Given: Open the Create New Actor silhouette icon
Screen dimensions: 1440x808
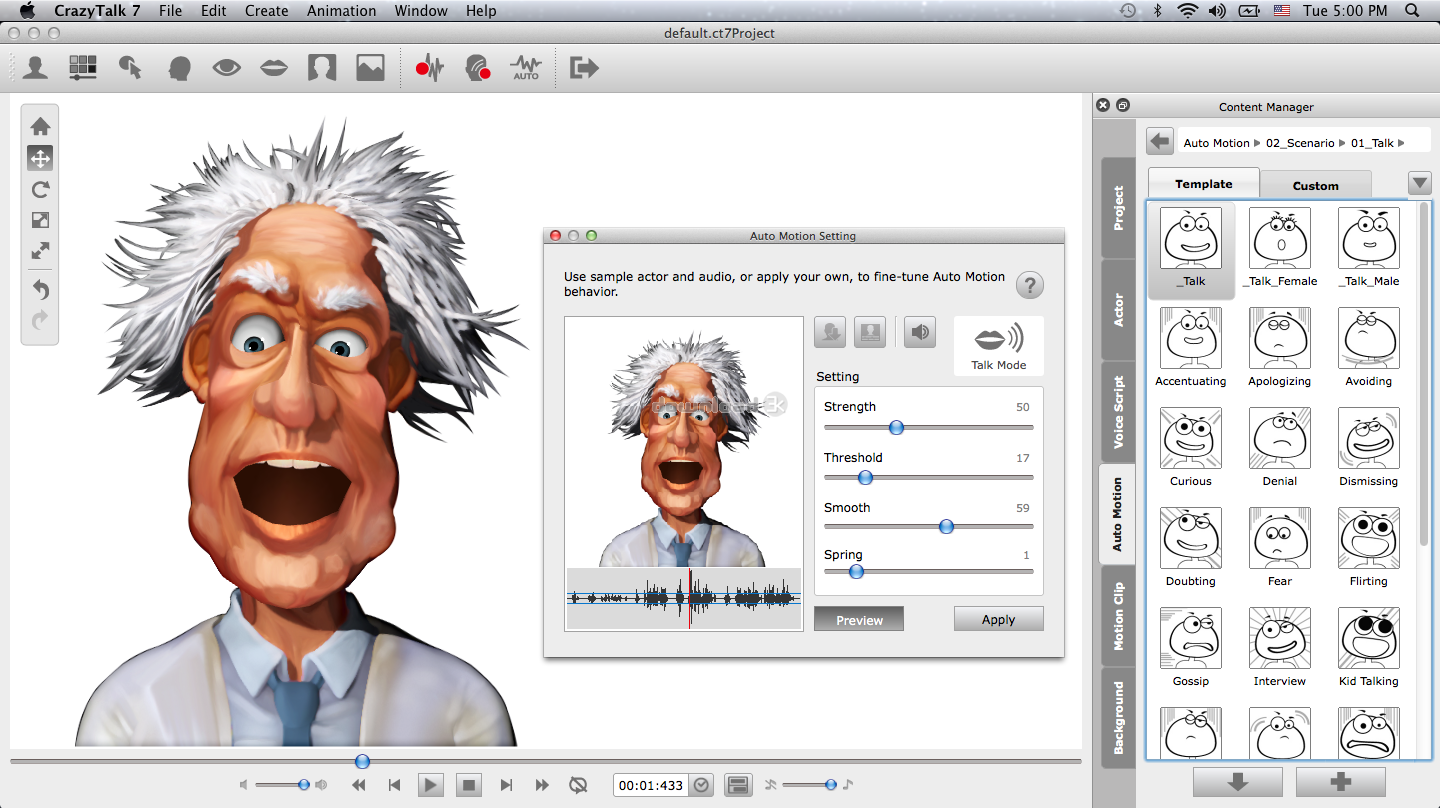Looking at the screenshot, I should pos(36,68).
